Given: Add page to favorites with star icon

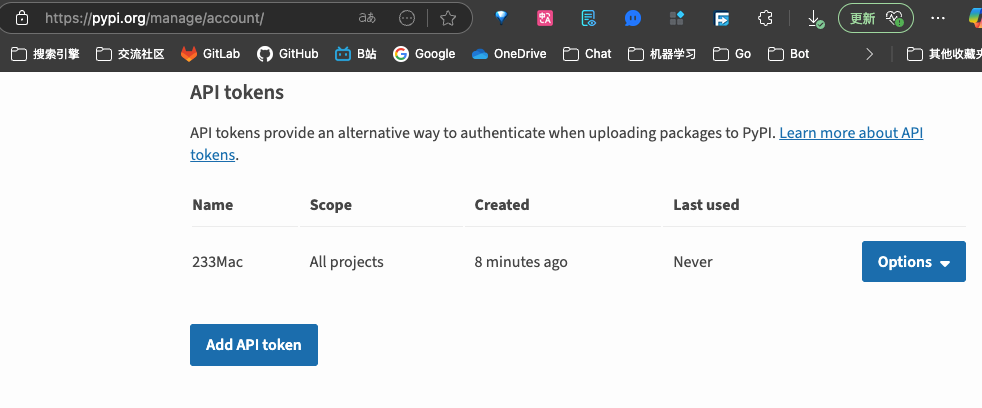Looking at the screenshot, I should click(x=448, y=18).
